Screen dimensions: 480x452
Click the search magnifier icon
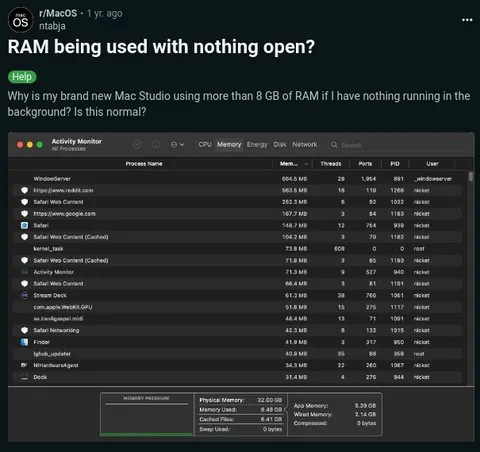[334, 145]
